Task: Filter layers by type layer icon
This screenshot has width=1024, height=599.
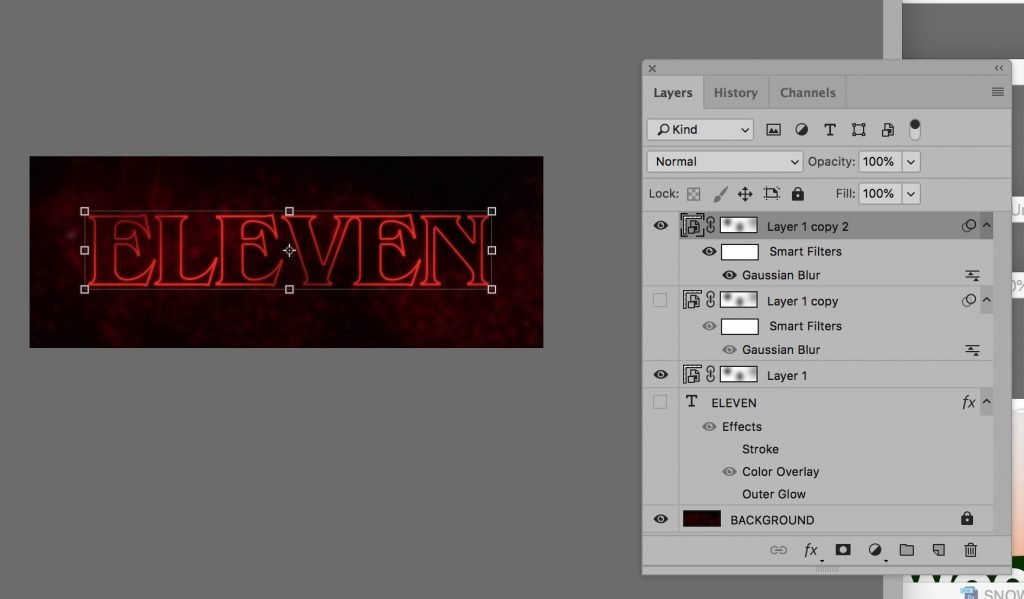Action: pos(829,129)
